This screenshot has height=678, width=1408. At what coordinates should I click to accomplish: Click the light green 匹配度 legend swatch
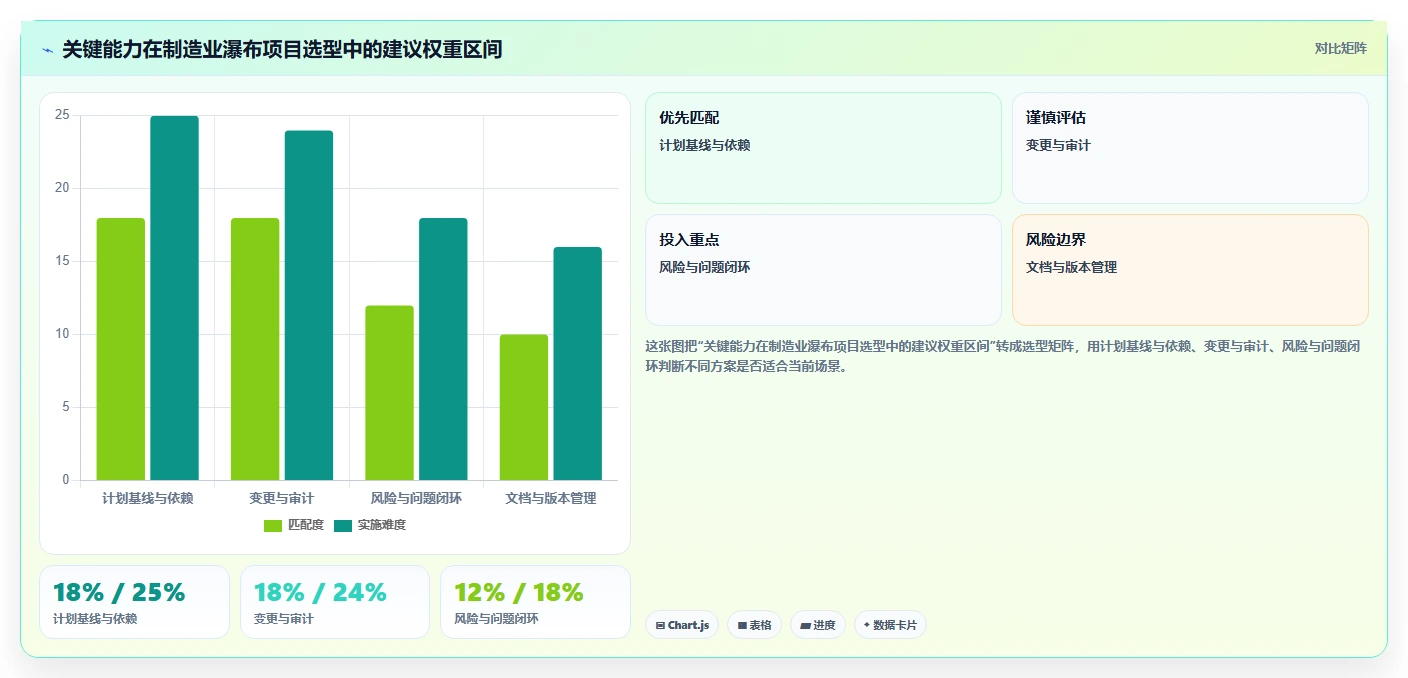click(x=273, y=526)
